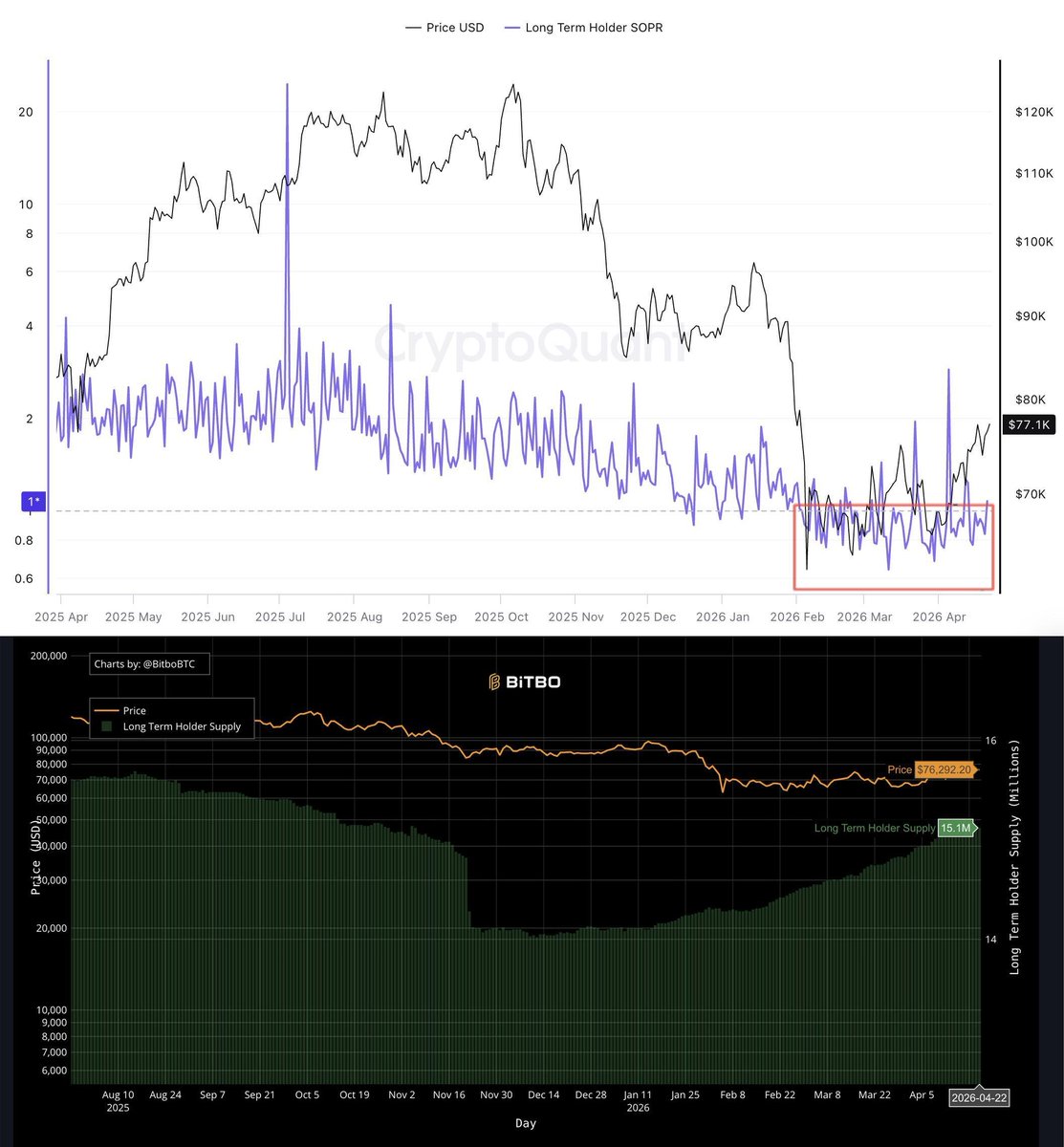Click the $120K price axis label

tap(1033, 112)
